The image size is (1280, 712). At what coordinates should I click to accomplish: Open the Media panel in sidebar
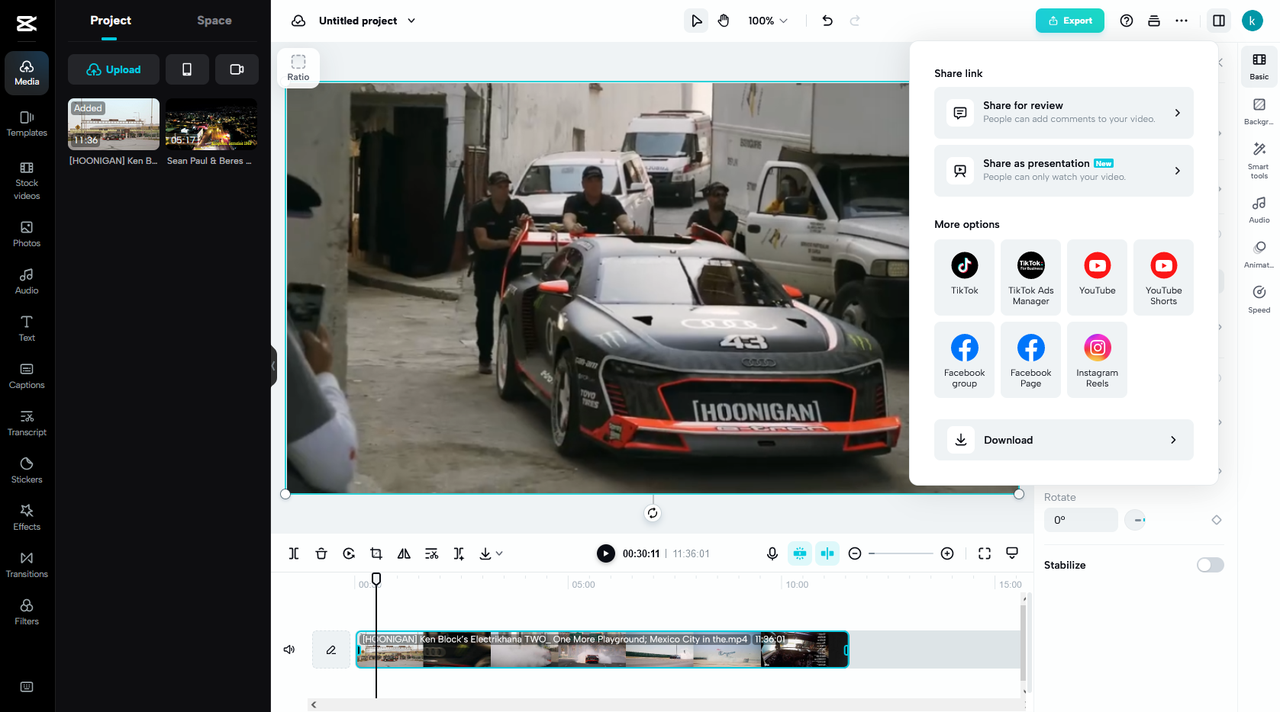(x=27, y=73)
